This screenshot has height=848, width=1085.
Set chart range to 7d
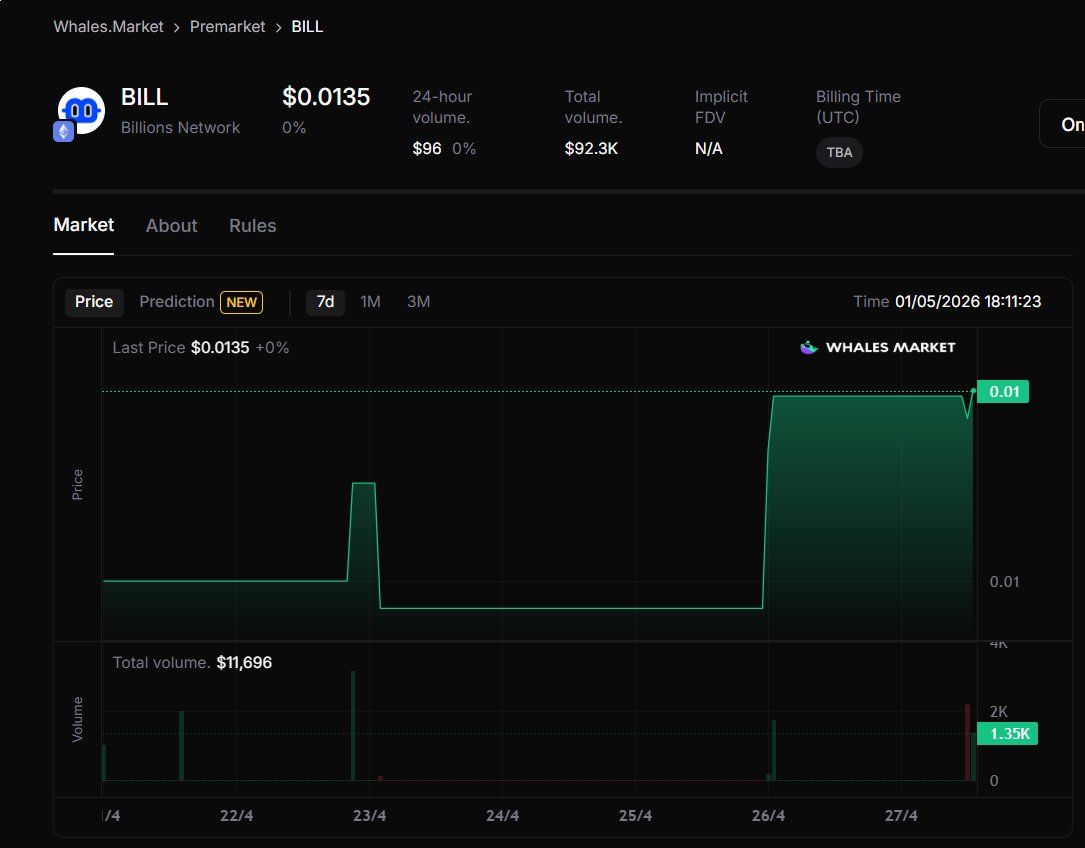tap(325, 302)
